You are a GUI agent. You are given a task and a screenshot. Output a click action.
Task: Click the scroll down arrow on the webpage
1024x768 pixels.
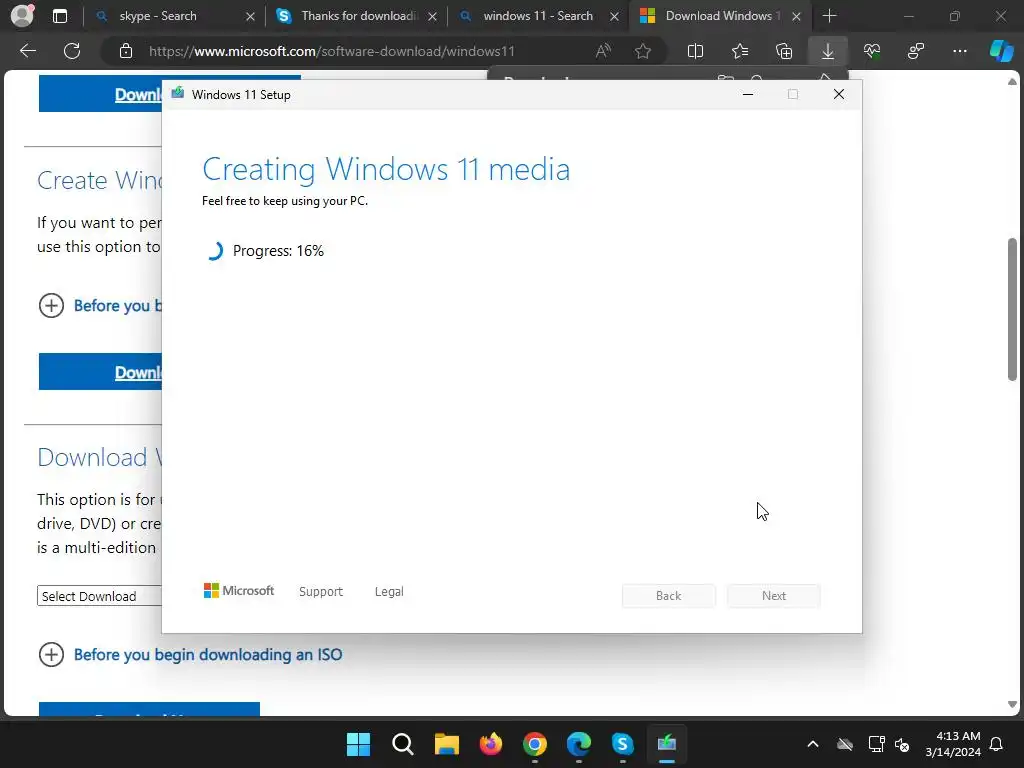tap(1012, 704)
